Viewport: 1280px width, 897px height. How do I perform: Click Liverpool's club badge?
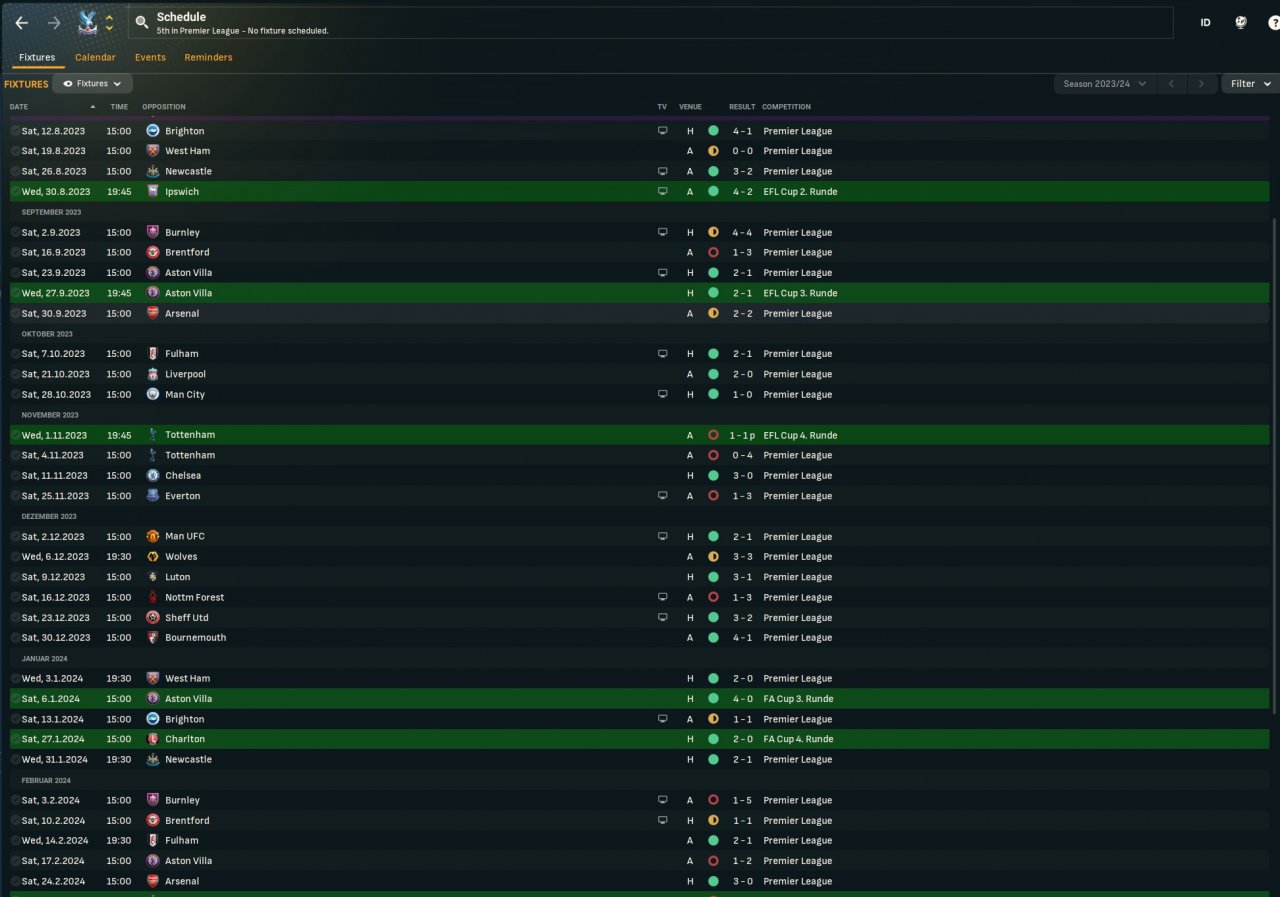point(153,374)
